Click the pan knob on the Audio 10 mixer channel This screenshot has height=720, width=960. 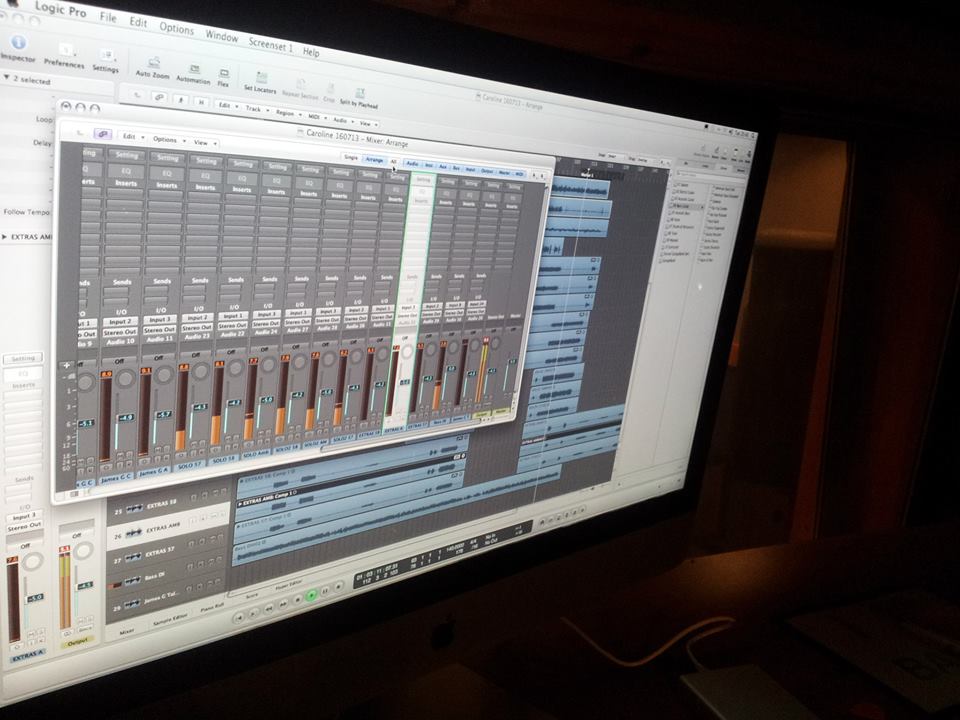click(126, 379)
